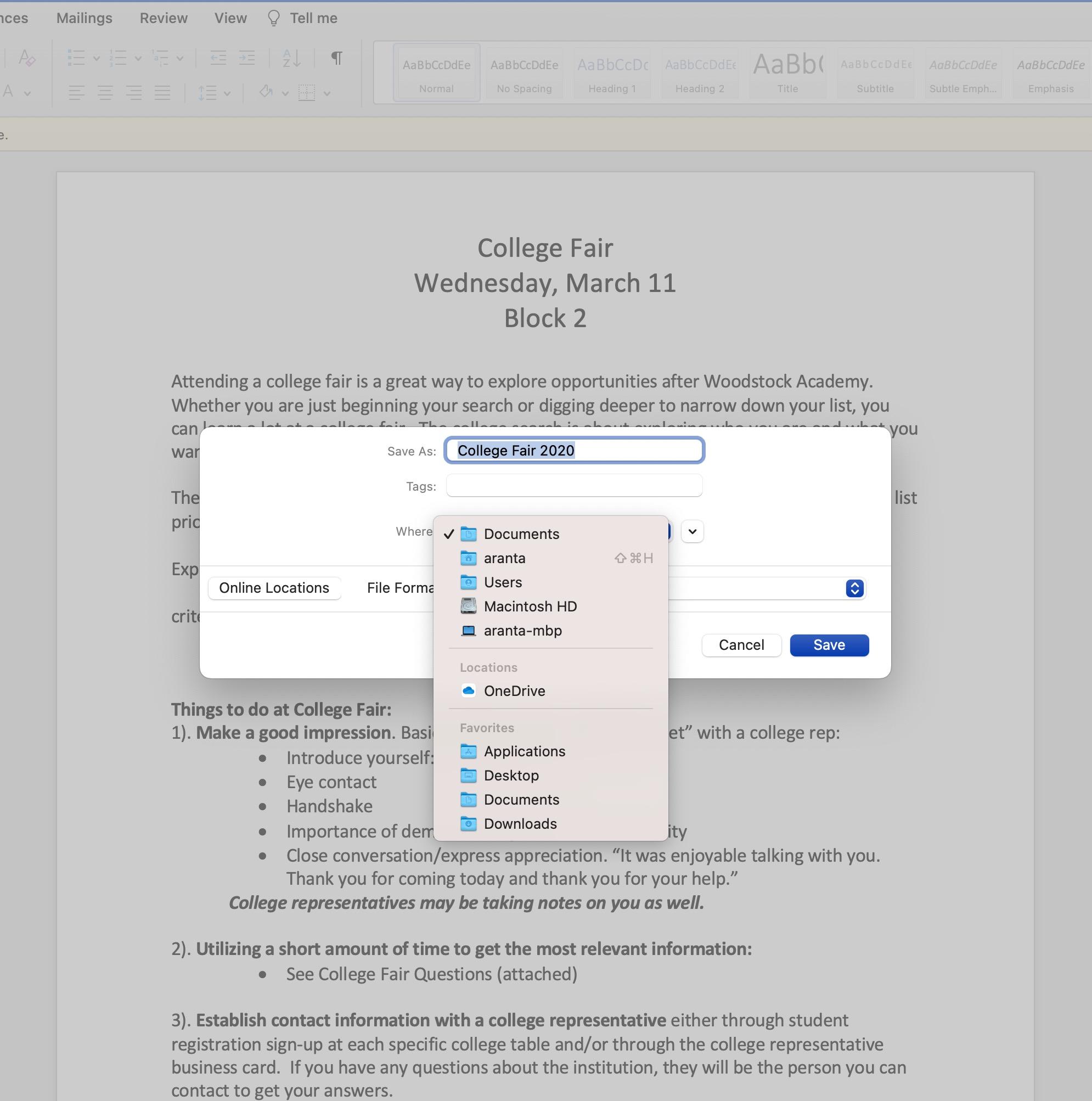The height and width of the screenshot is (1101, 1092).
Task: Pick Macintosh HD from the Where menu
Action: pyautogui.click(x=530, y=606)
